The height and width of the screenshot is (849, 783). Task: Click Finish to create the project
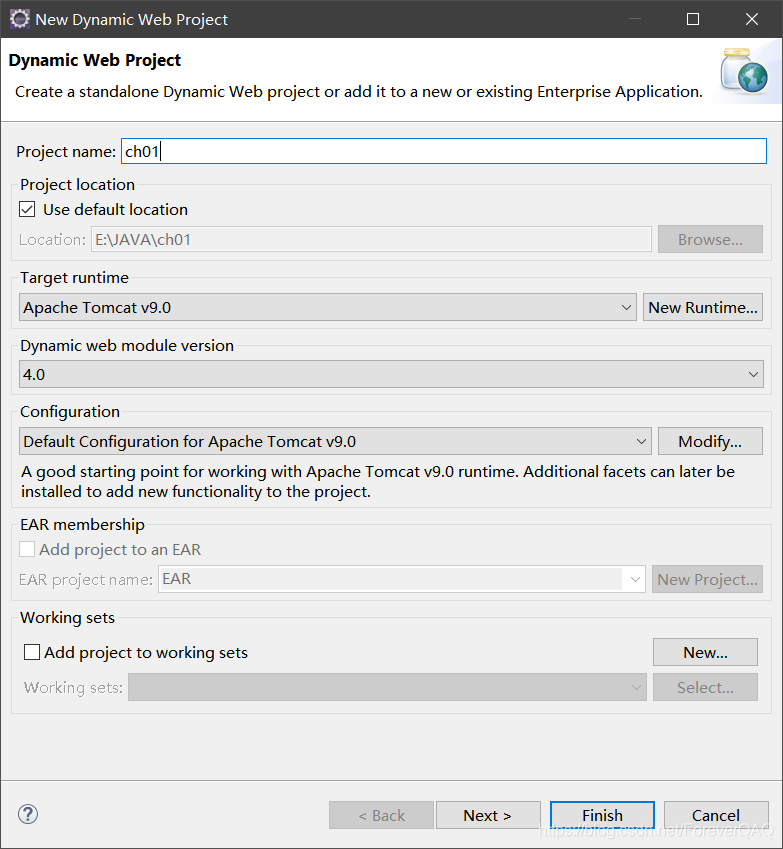click(x=602, y=815)
